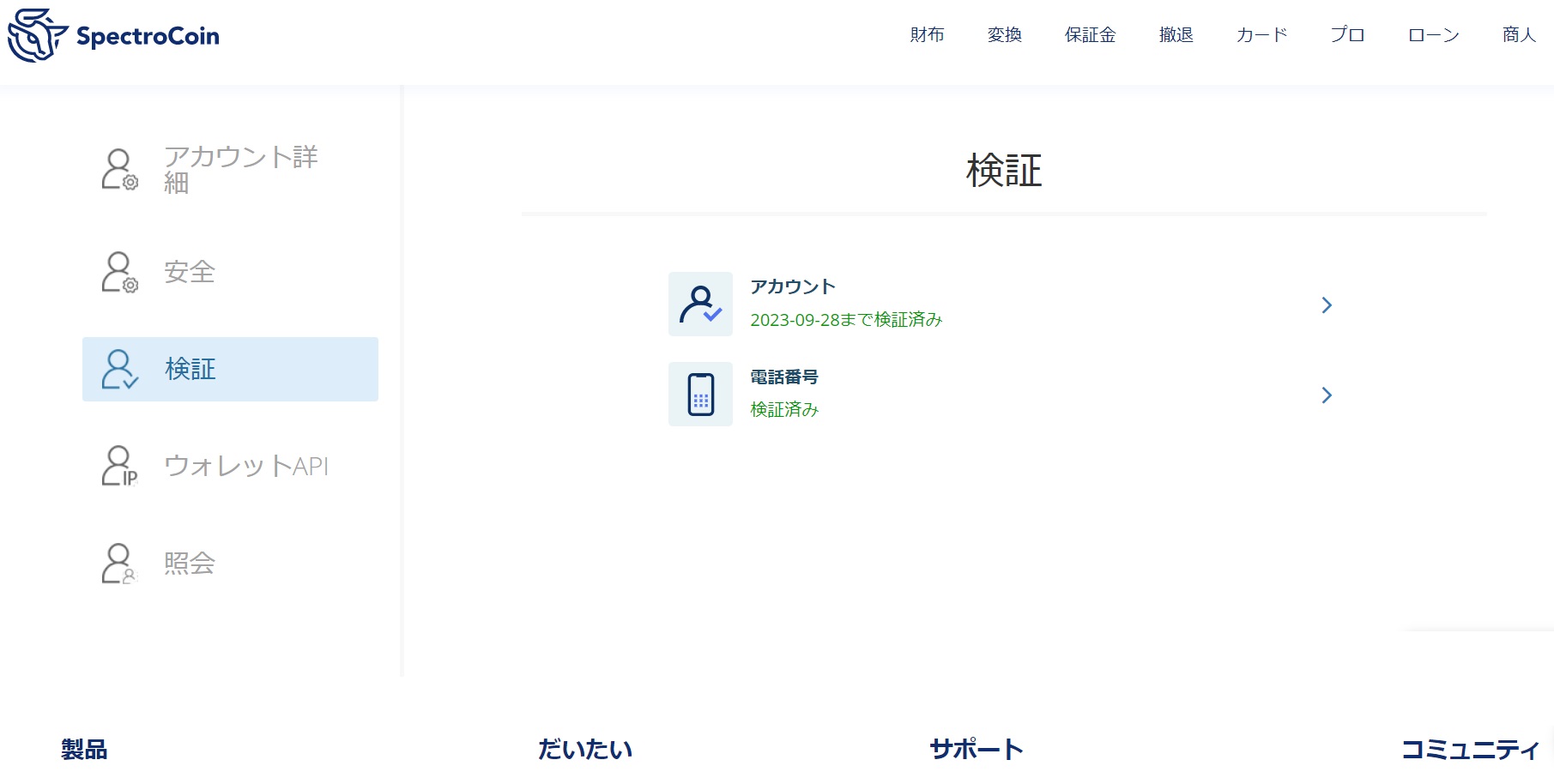Click the 検証 sidebar person-check icon
Image resolution: width=1554 pixels, height=784 pixels.
point(119,369)
